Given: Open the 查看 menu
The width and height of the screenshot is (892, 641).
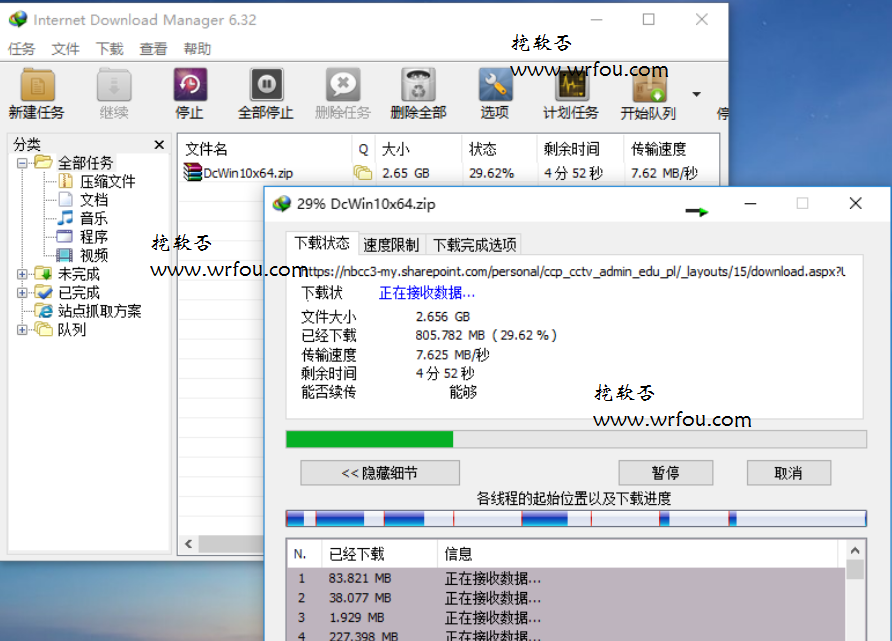Looking at the screenshot, I should [x=154, y=49].
